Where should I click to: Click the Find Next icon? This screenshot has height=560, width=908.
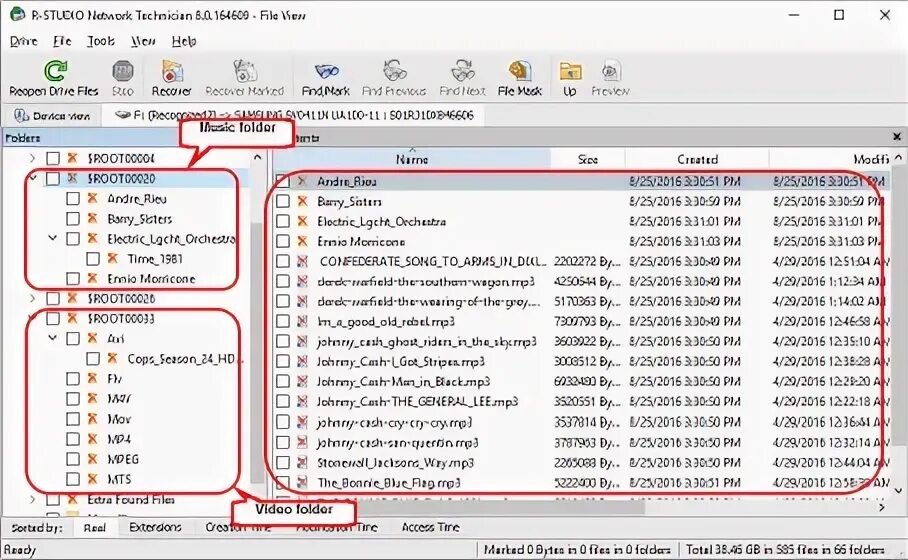tap(462, 71)
